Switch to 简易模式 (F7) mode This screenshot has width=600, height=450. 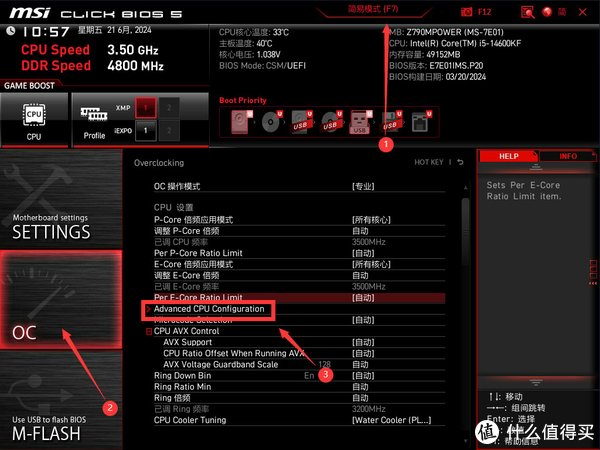pos(373,9)
